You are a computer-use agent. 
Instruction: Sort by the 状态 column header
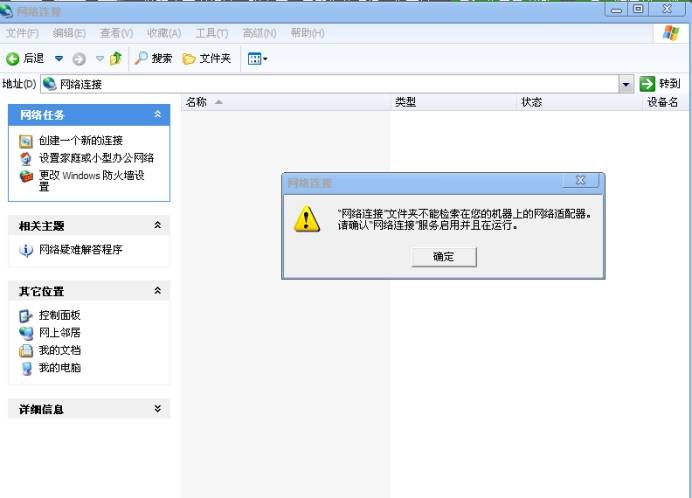tap(579, 102)
